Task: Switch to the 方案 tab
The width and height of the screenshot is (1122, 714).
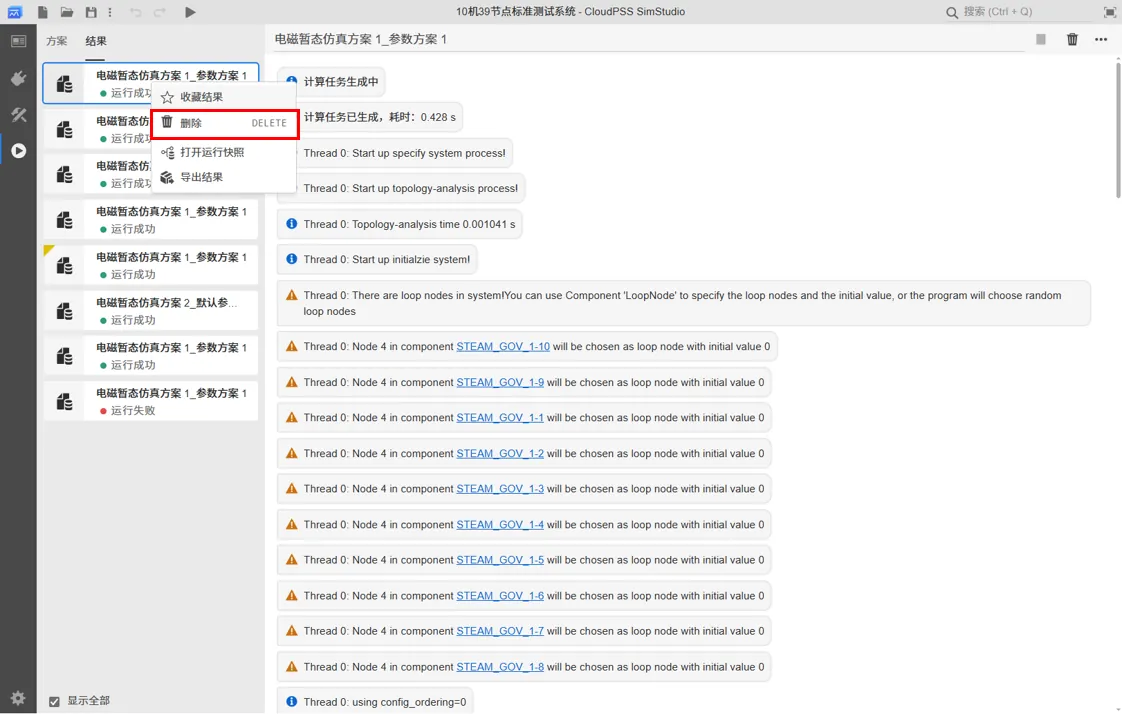Action: [x=57, y=41]
